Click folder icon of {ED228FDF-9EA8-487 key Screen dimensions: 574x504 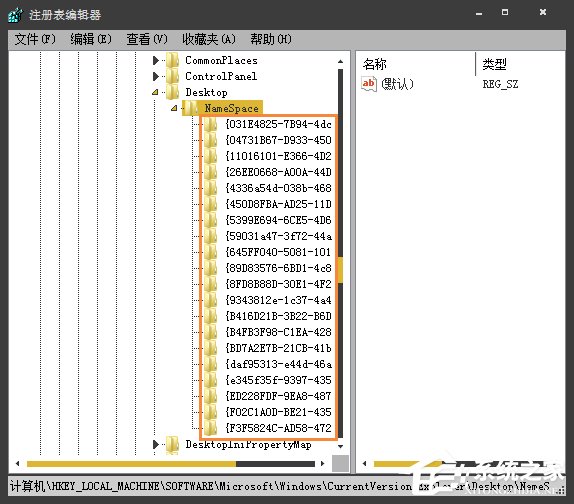(210, 396)
